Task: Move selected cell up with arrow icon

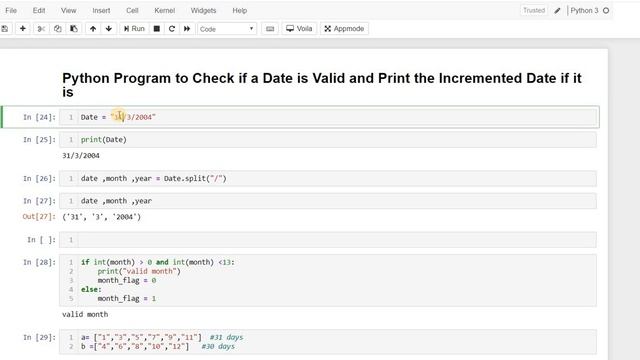Action: coord(93,29)
